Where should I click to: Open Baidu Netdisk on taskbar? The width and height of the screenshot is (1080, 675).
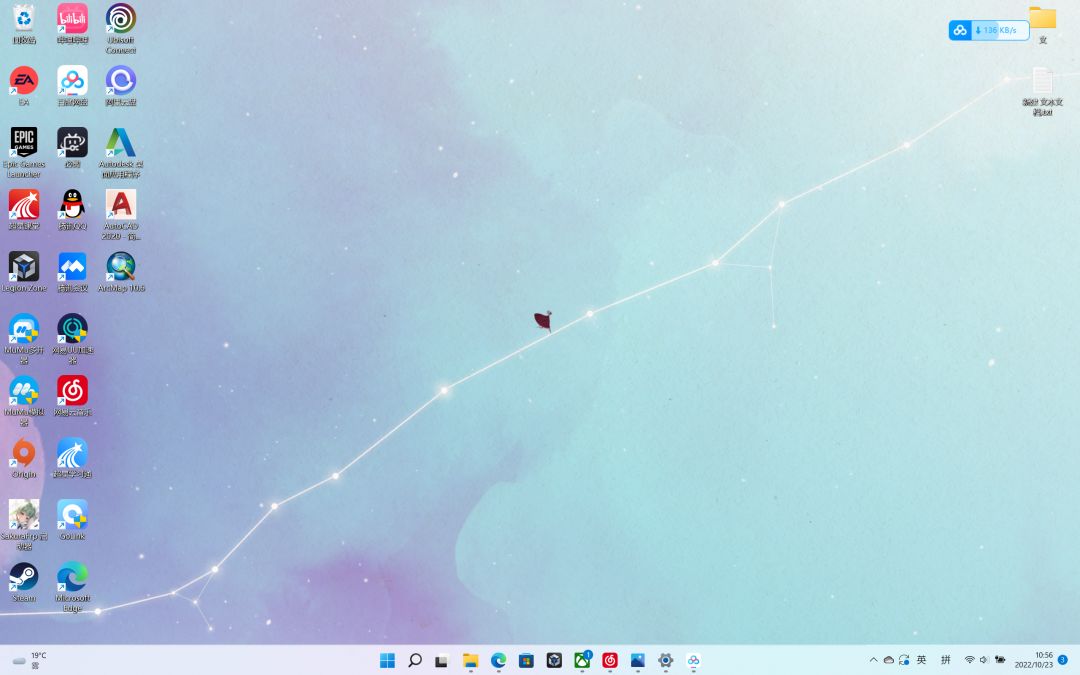[x=694, y=661]
